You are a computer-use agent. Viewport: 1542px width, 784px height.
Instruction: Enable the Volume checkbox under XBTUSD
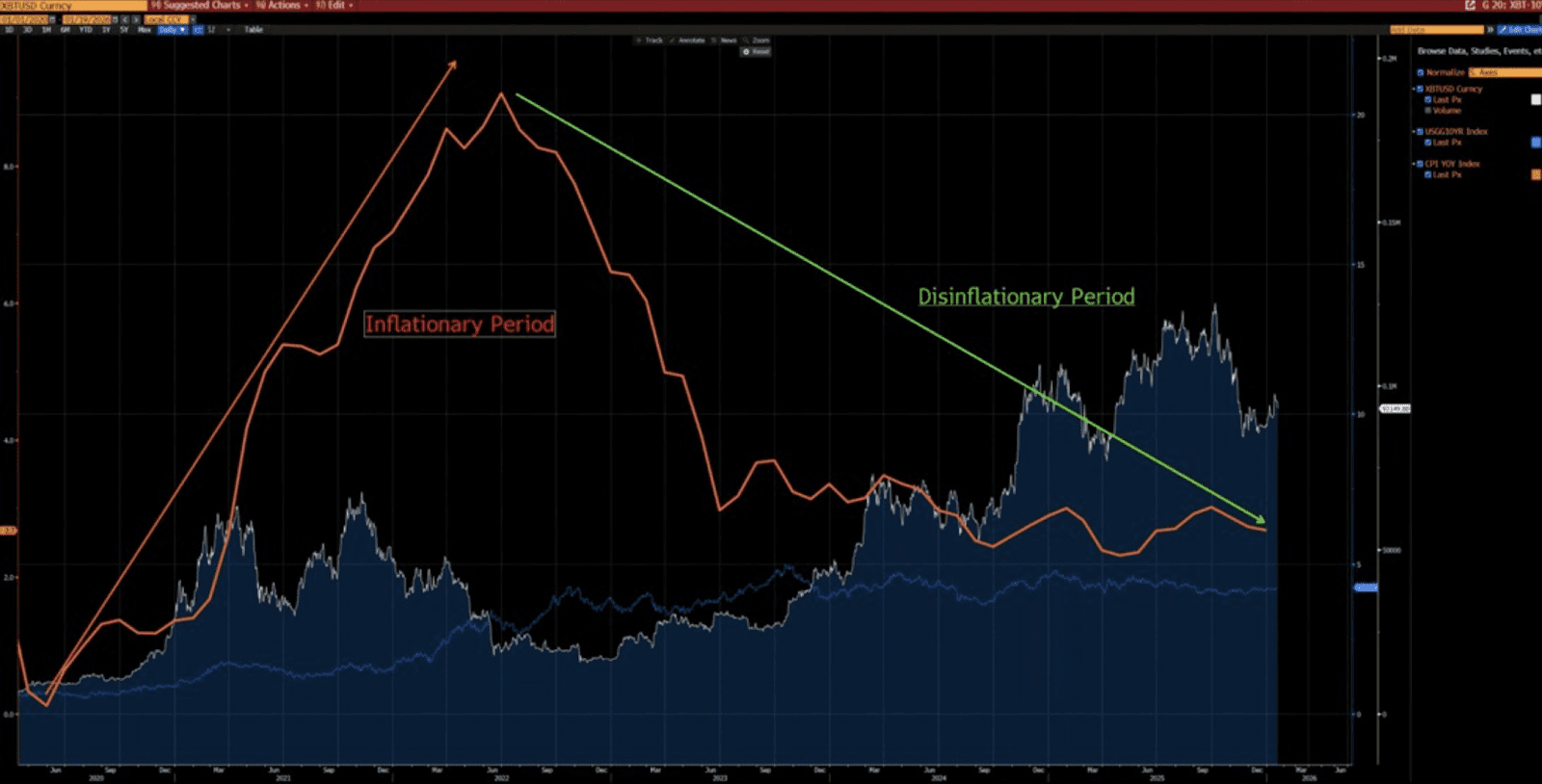[x=1428, y=111]
